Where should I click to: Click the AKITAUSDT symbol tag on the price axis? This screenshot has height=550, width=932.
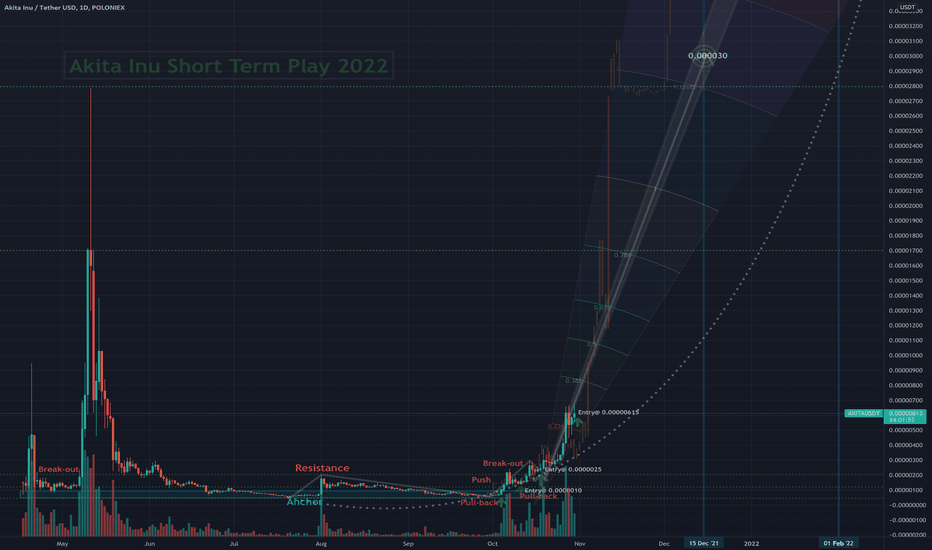[x=864, y=413]
